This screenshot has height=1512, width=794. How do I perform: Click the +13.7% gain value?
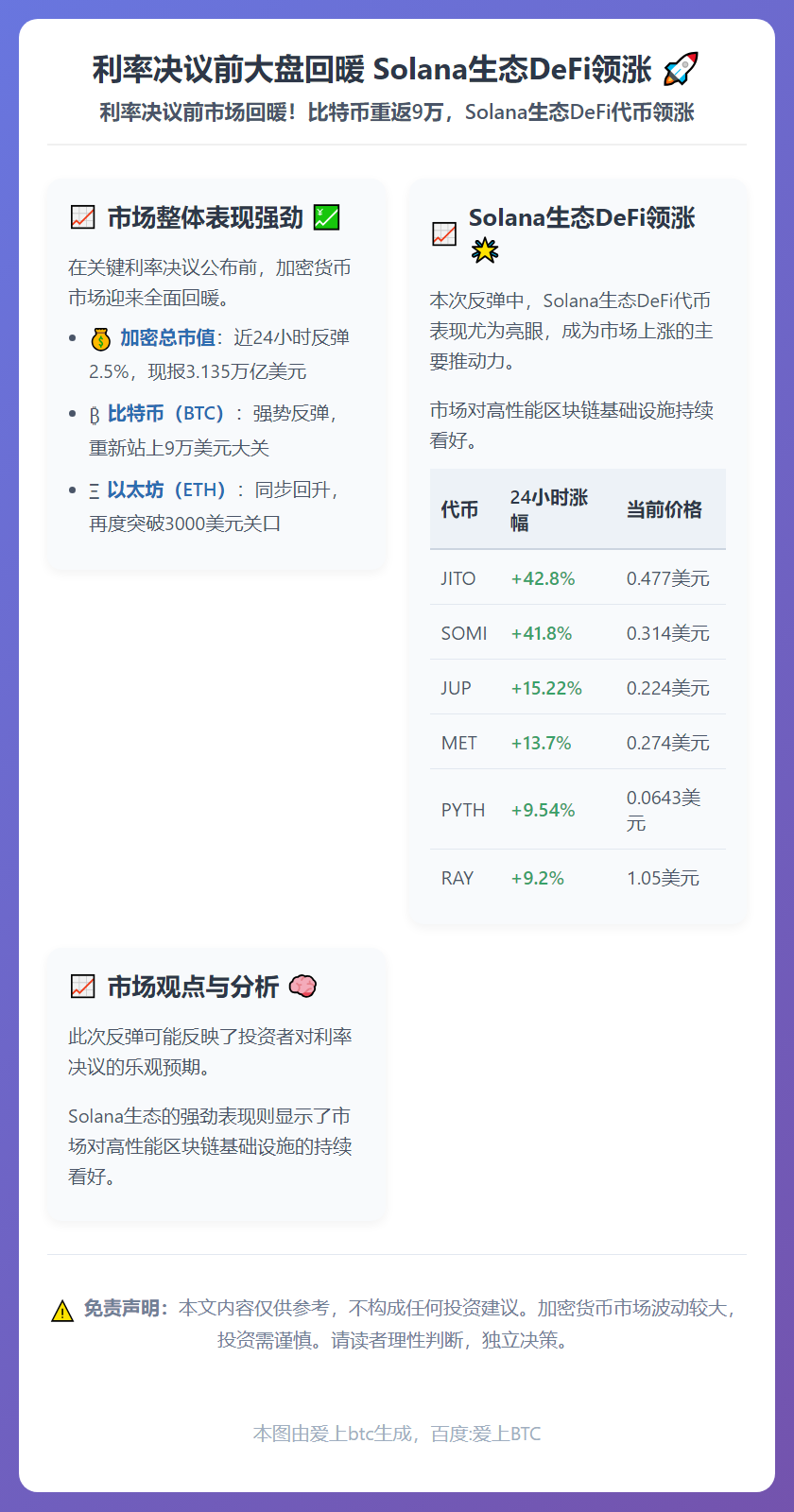541,743
